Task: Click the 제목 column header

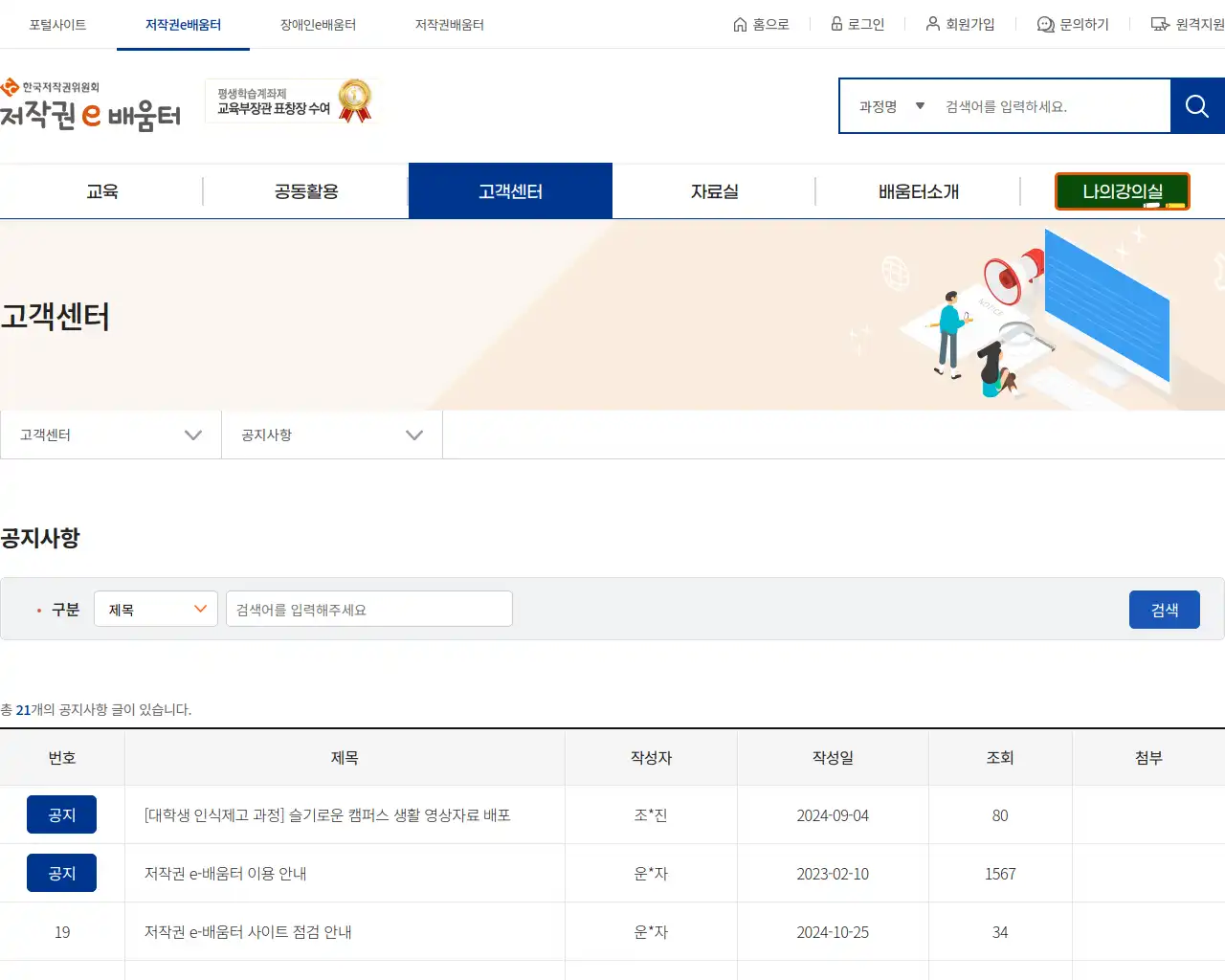Action: coord(345,758)
